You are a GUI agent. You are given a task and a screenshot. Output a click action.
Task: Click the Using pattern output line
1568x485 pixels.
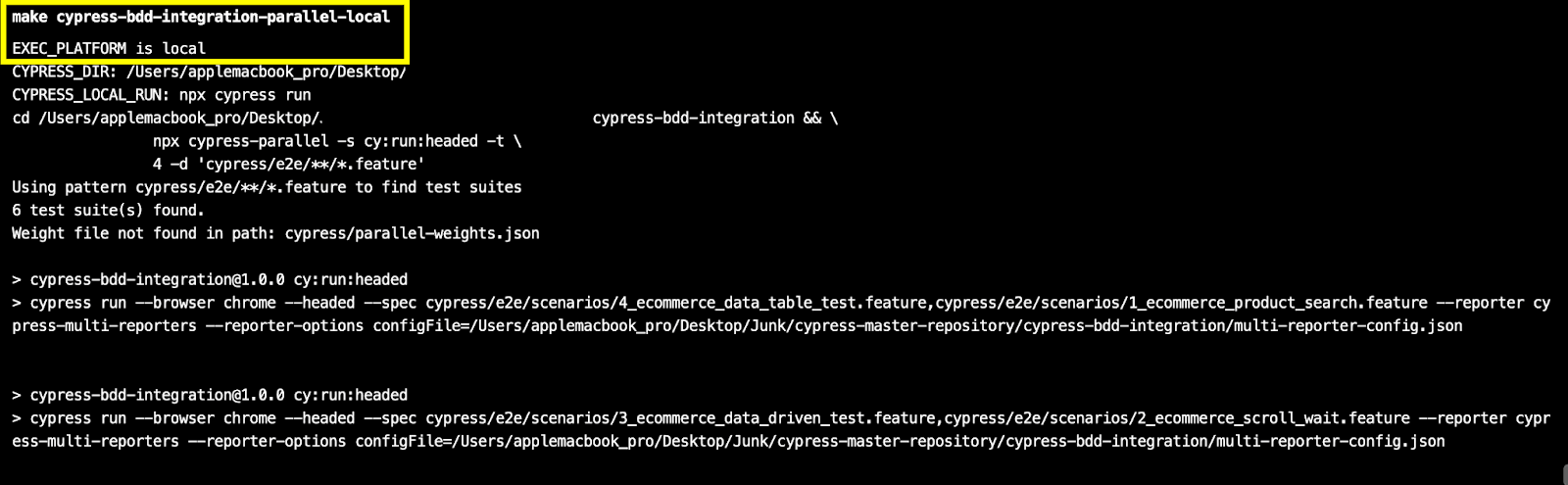coord(267,187)
